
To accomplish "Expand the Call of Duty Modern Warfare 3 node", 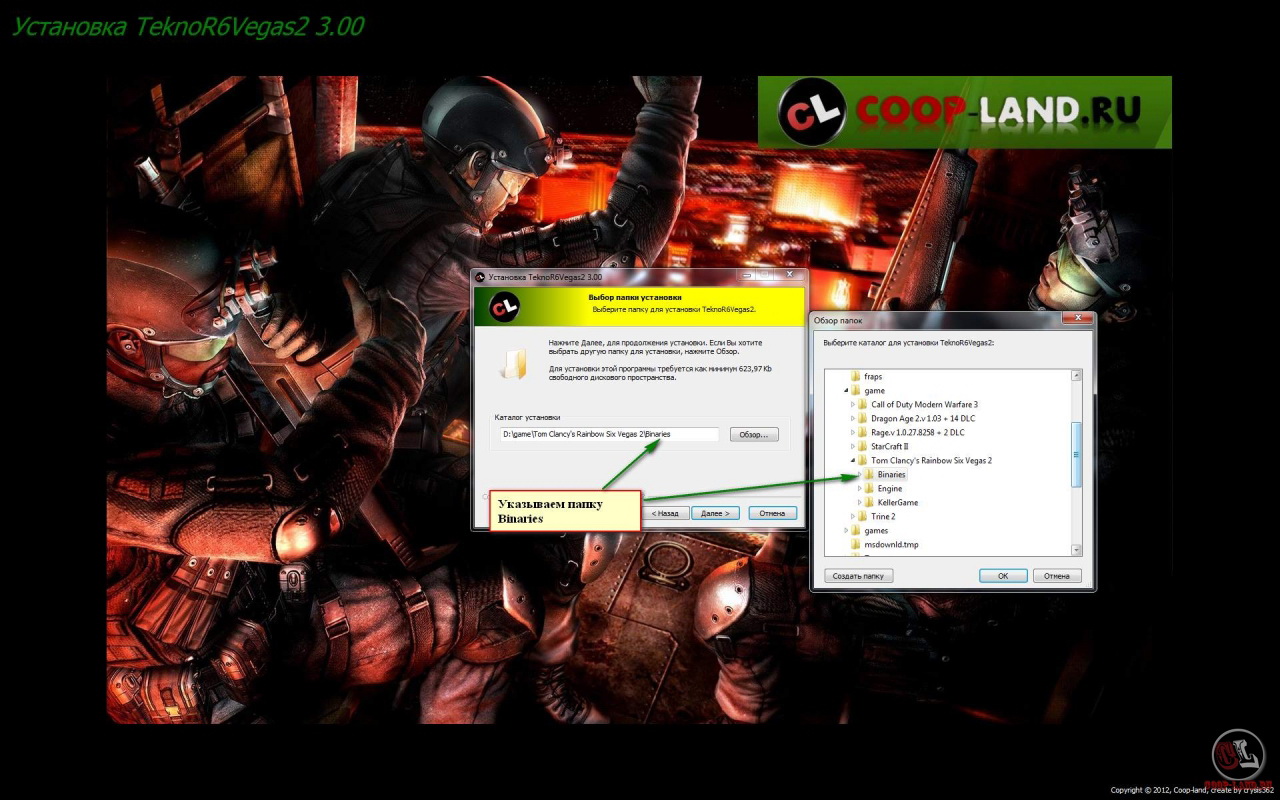I will coord(853,404).
